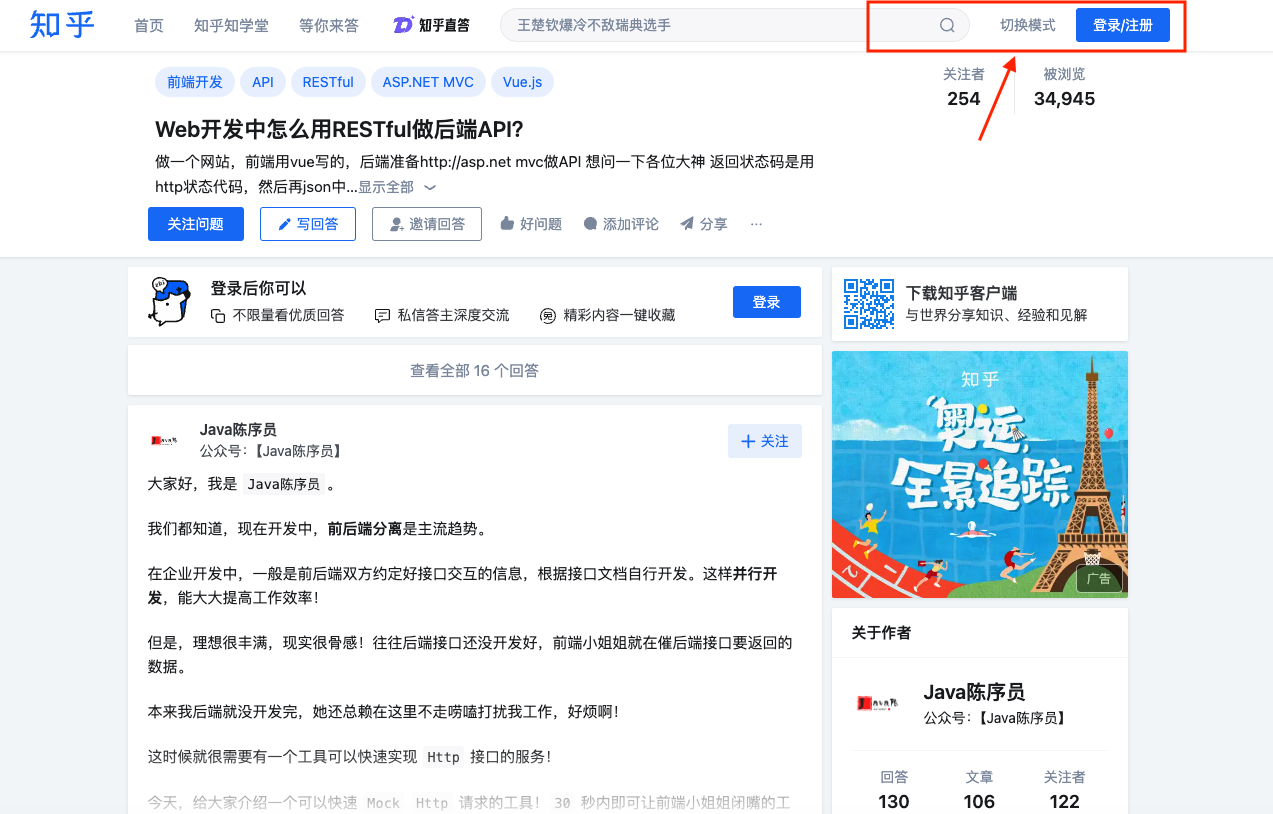Viewport: 1273px width, 814px height.
Task: Click the 关注问题 button
Action: [x=196, y=224]
